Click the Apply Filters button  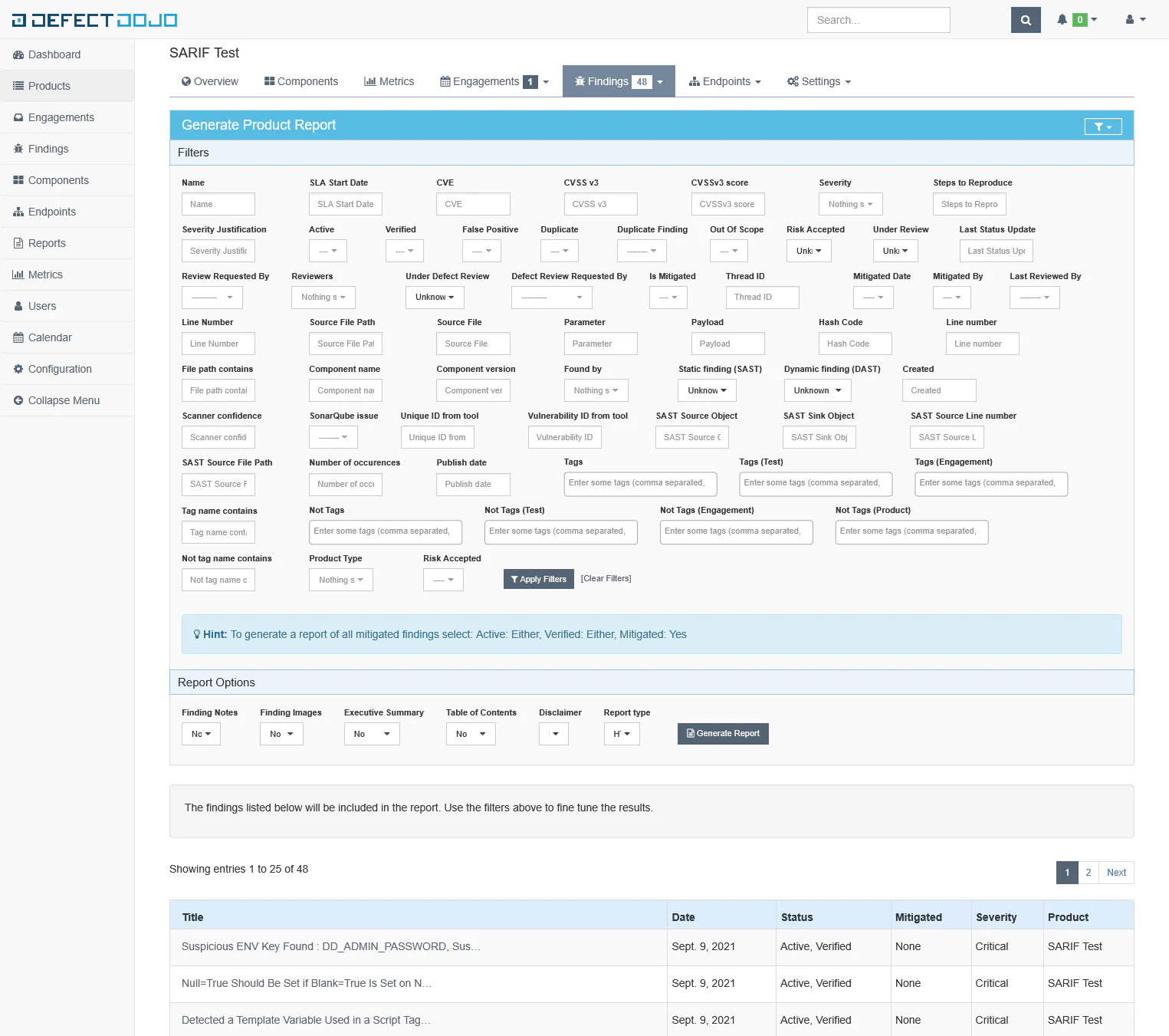click(538, 579)
